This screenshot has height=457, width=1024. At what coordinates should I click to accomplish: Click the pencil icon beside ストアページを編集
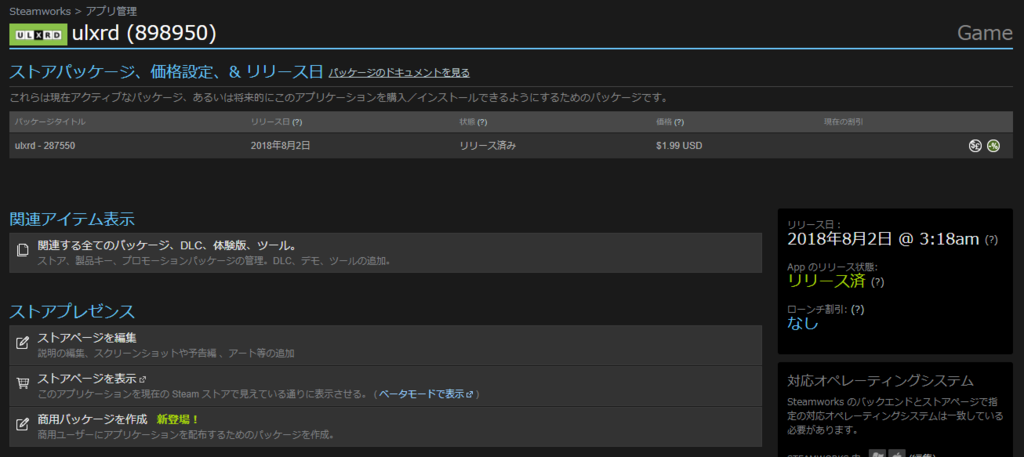click(x=22, y=343)
